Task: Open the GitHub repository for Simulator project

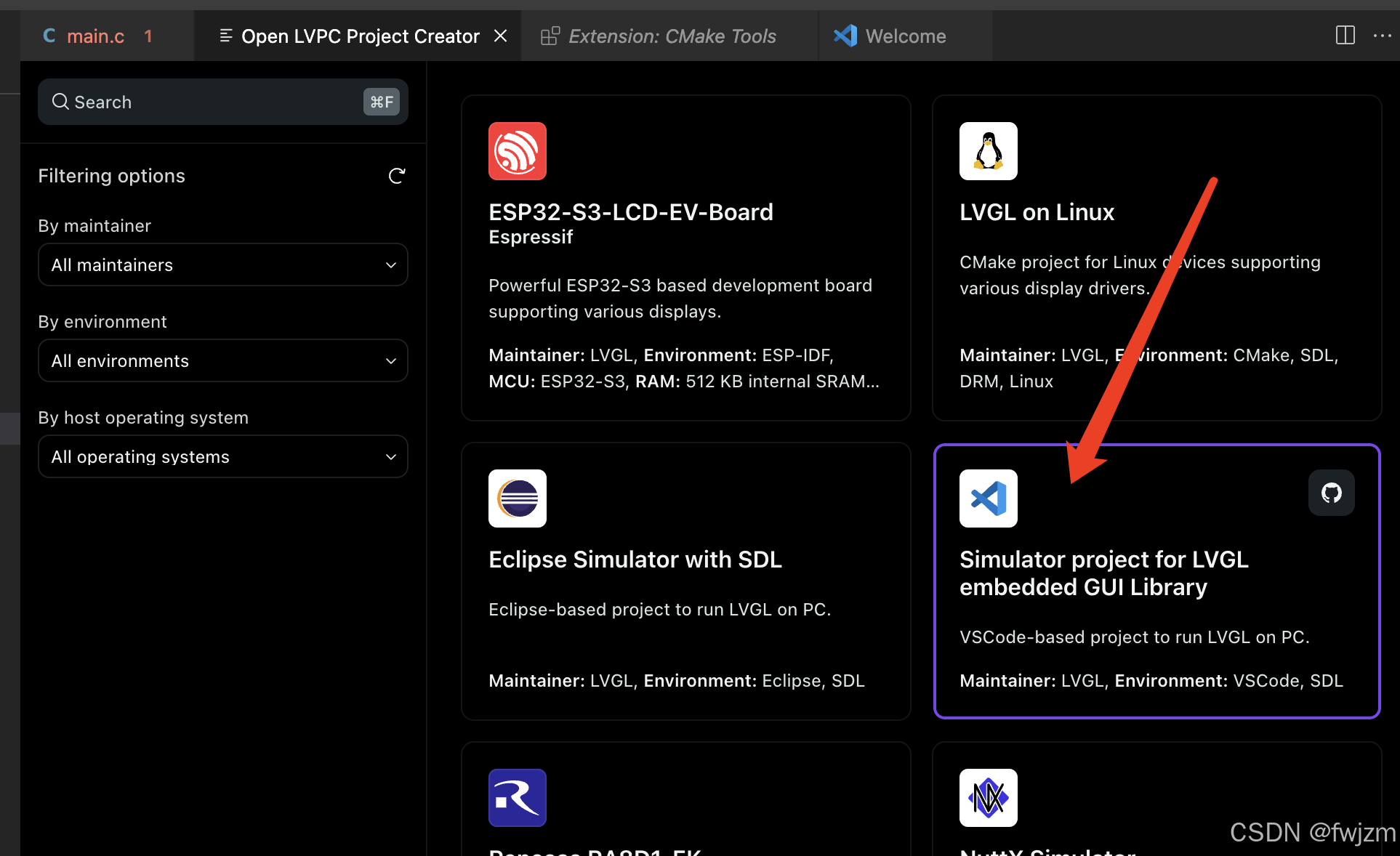Action: [1332, 493]
